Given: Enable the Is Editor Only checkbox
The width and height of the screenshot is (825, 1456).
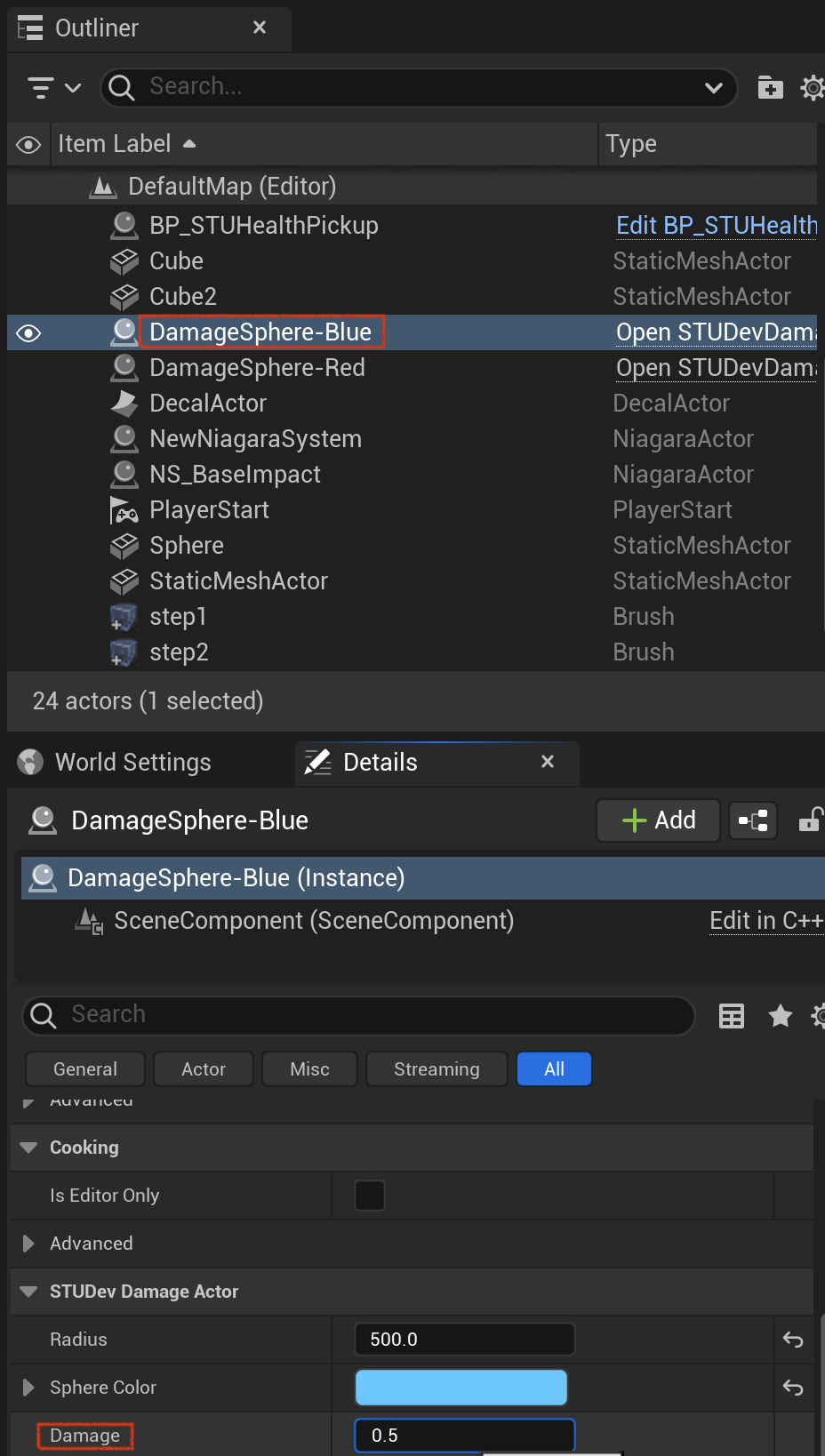Looking at the screenshot, I should pyautogui.click(x=370, y=1196).
